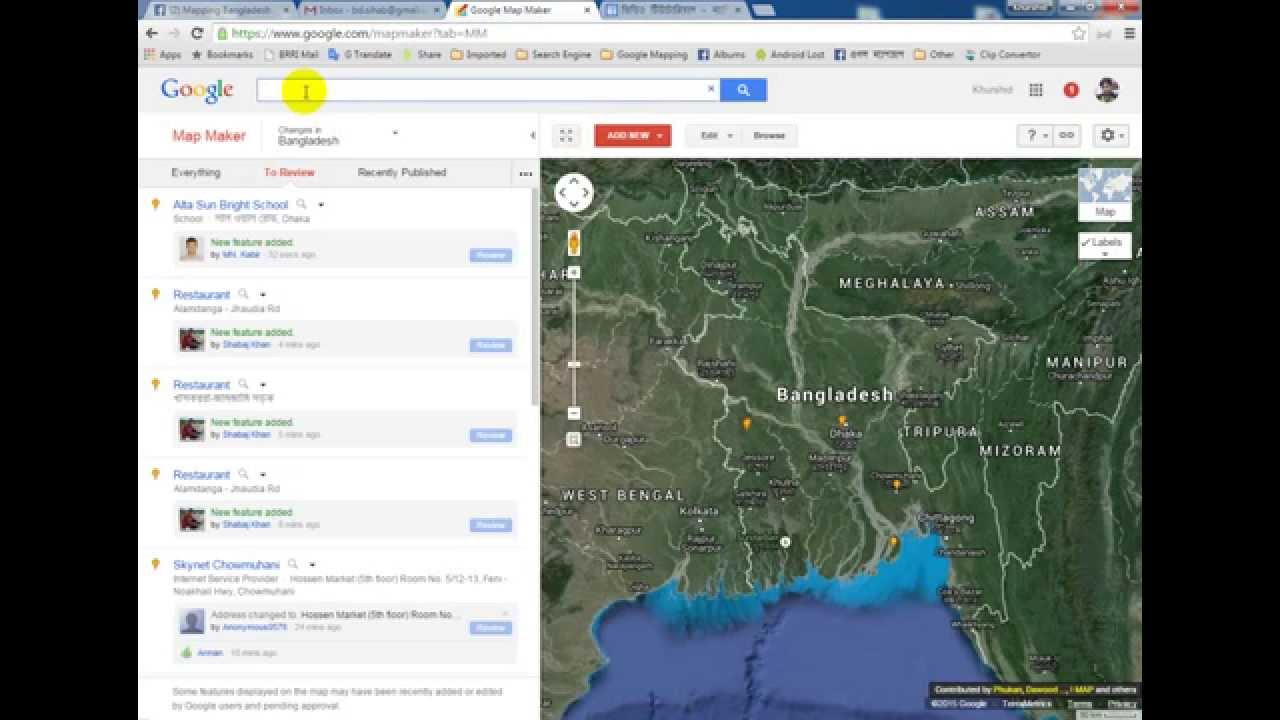Open the Chrome menu

coord(1129,33)
